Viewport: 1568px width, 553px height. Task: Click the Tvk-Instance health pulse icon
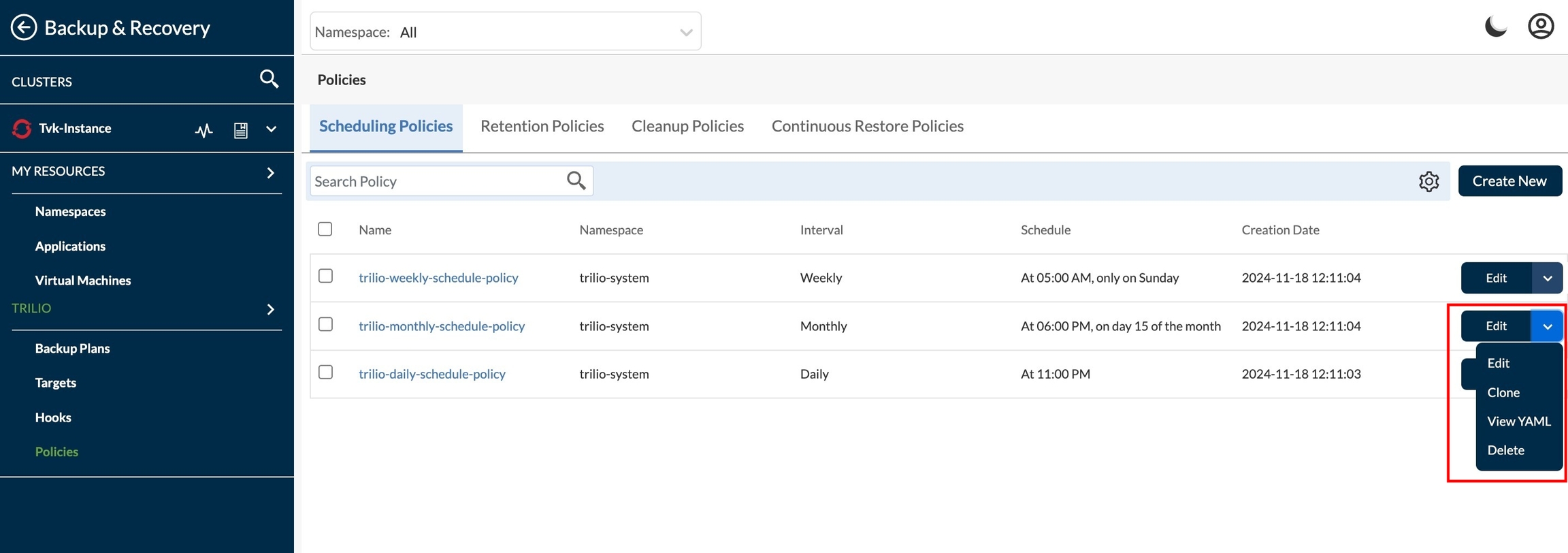[203, 129]
